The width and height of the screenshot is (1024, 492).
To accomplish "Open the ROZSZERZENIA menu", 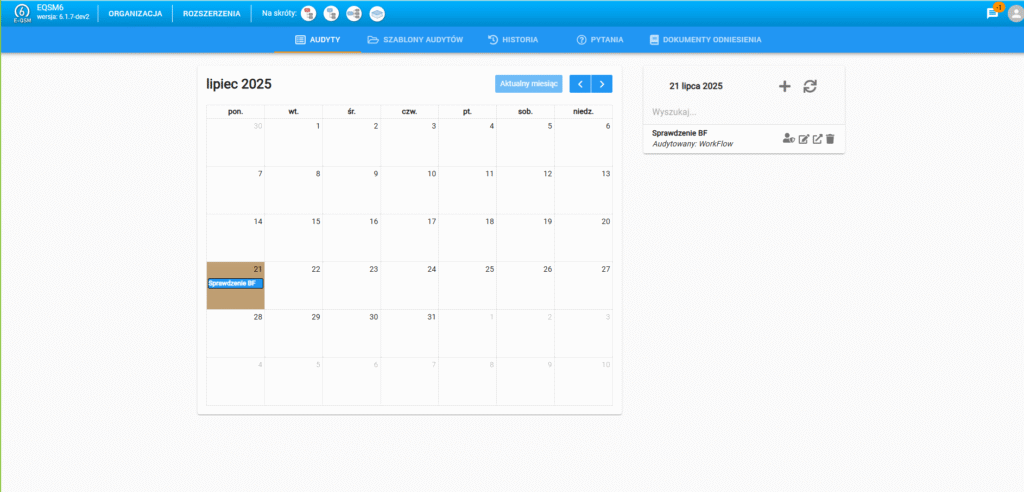I will click(x=211, y=13).
